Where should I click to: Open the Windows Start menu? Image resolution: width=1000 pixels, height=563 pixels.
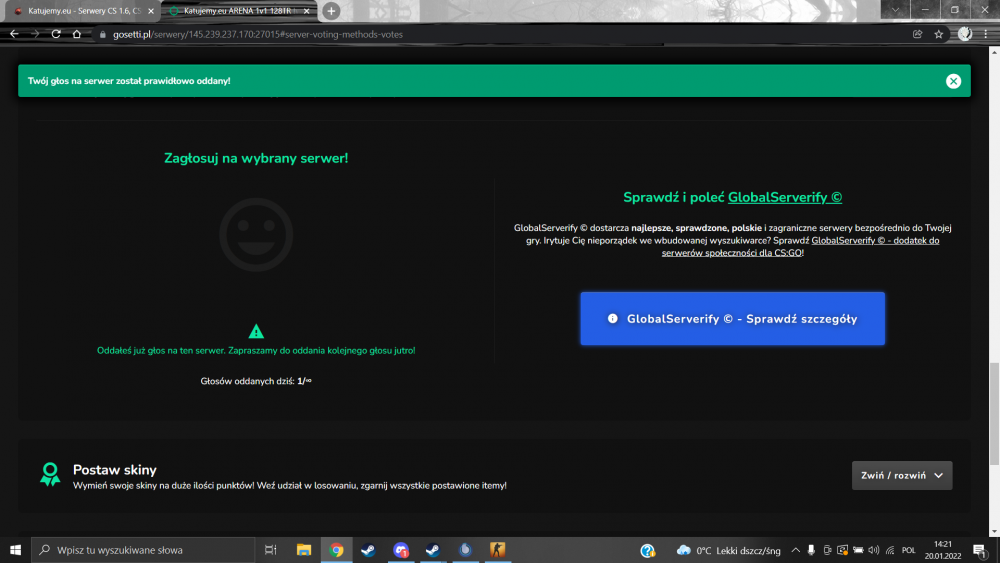15,550
